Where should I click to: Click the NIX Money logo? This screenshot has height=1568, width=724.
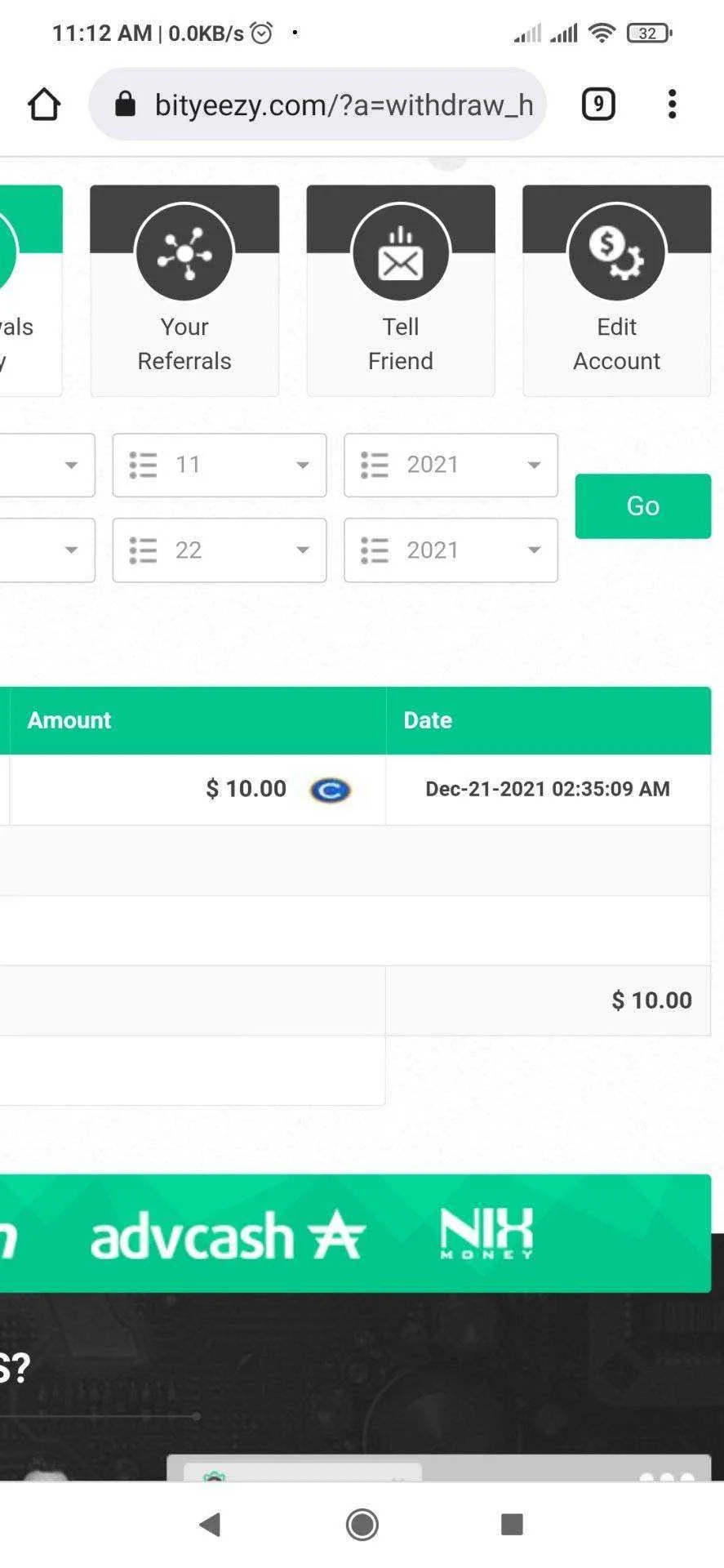pos(486,1233)
